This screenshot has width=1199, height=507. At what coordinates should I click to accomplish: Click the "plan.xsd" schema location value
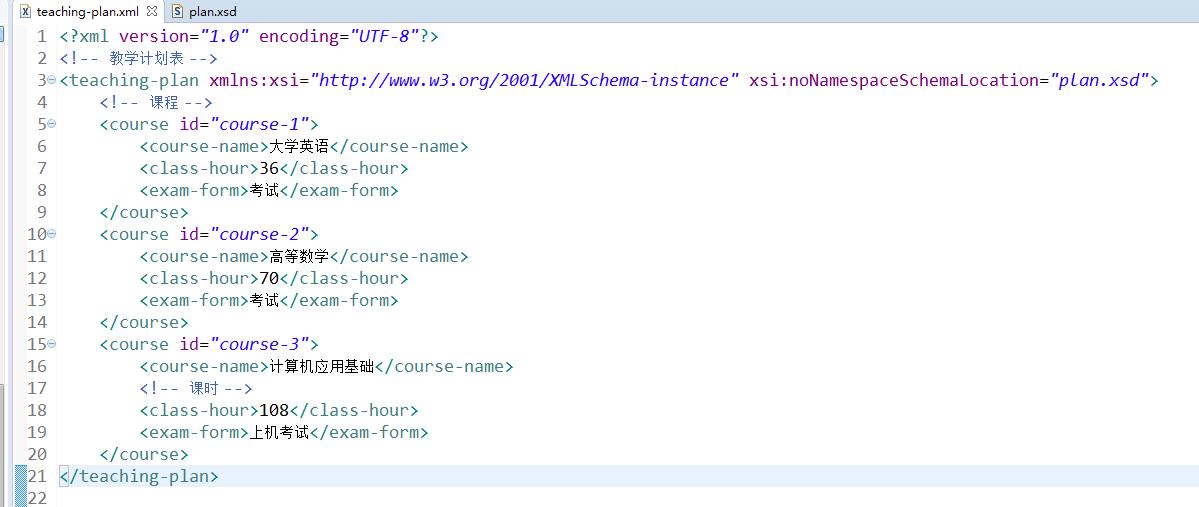point(1100,80)
